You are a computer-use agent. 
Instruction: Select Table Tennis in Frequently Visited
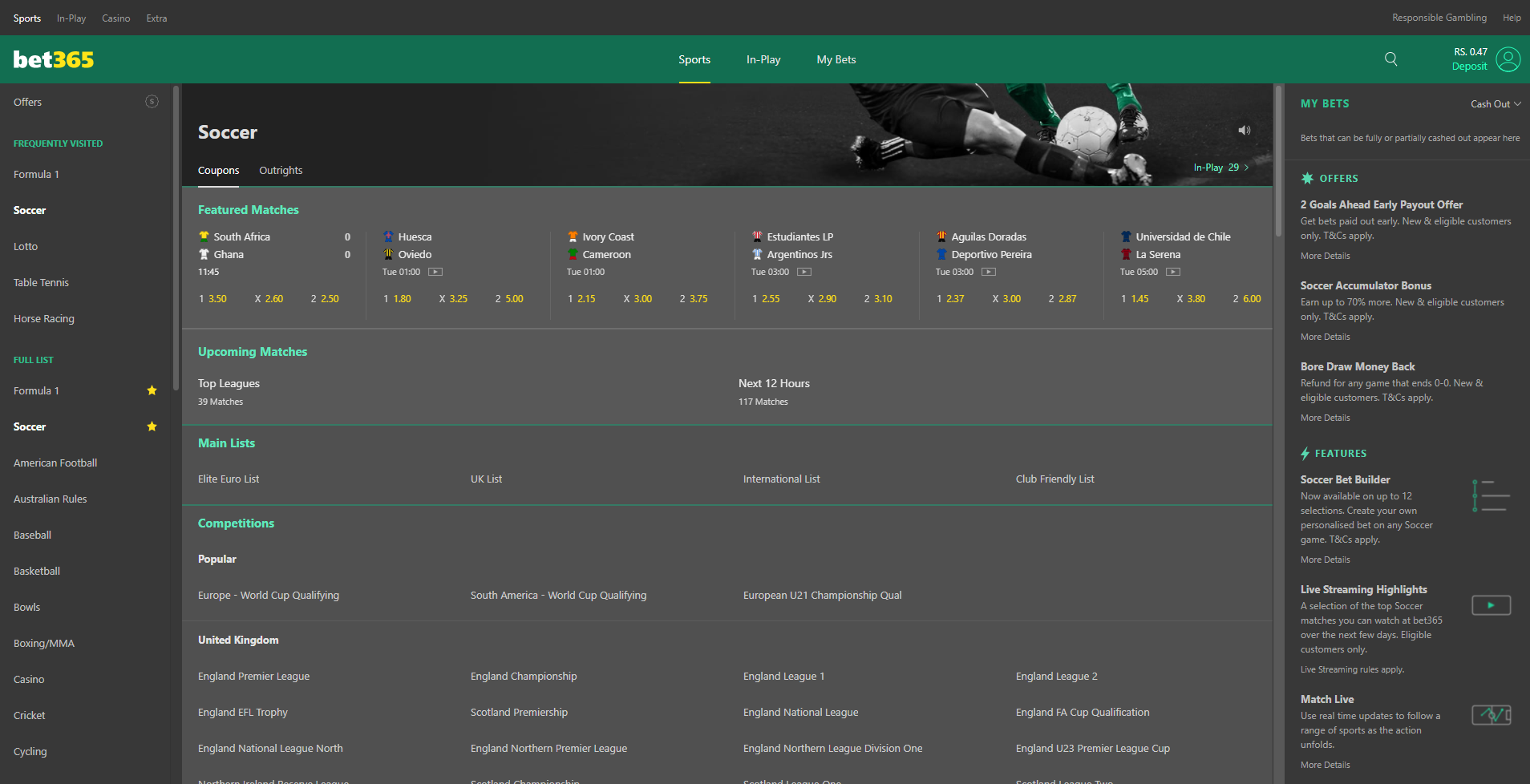(41, 282)
